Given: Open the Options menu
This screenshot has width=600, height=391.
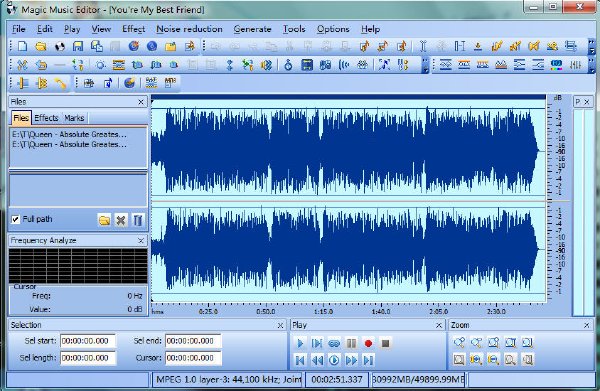Looking at the screenshot, I should pyautogui.click(x=333, y=29).
